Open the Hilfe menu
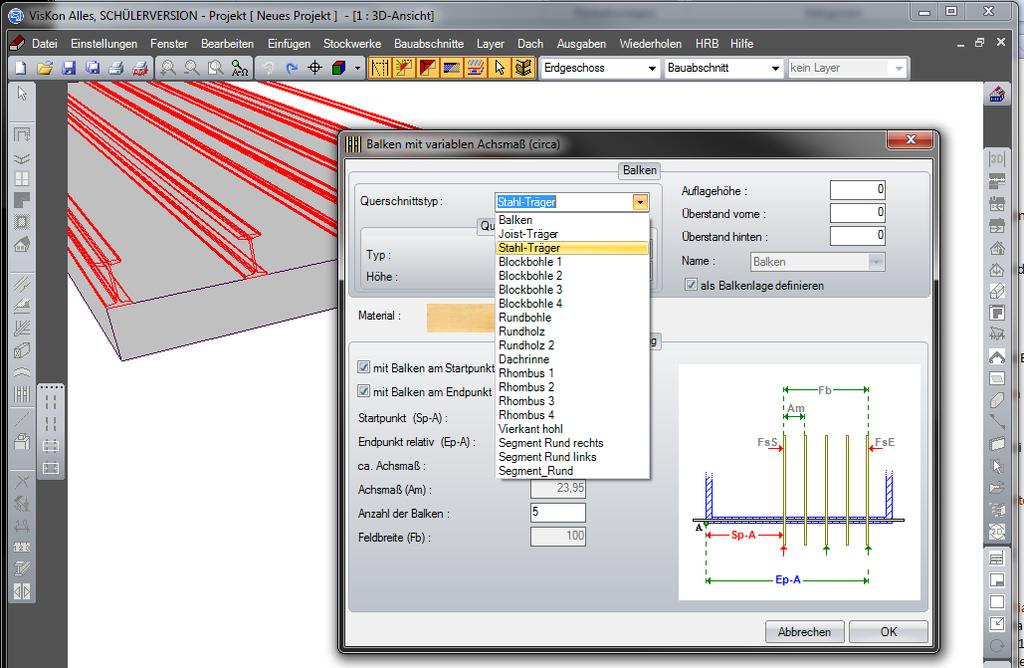Screen dimensions: 1024x668 pyautogui.click(x=742, y=44)
